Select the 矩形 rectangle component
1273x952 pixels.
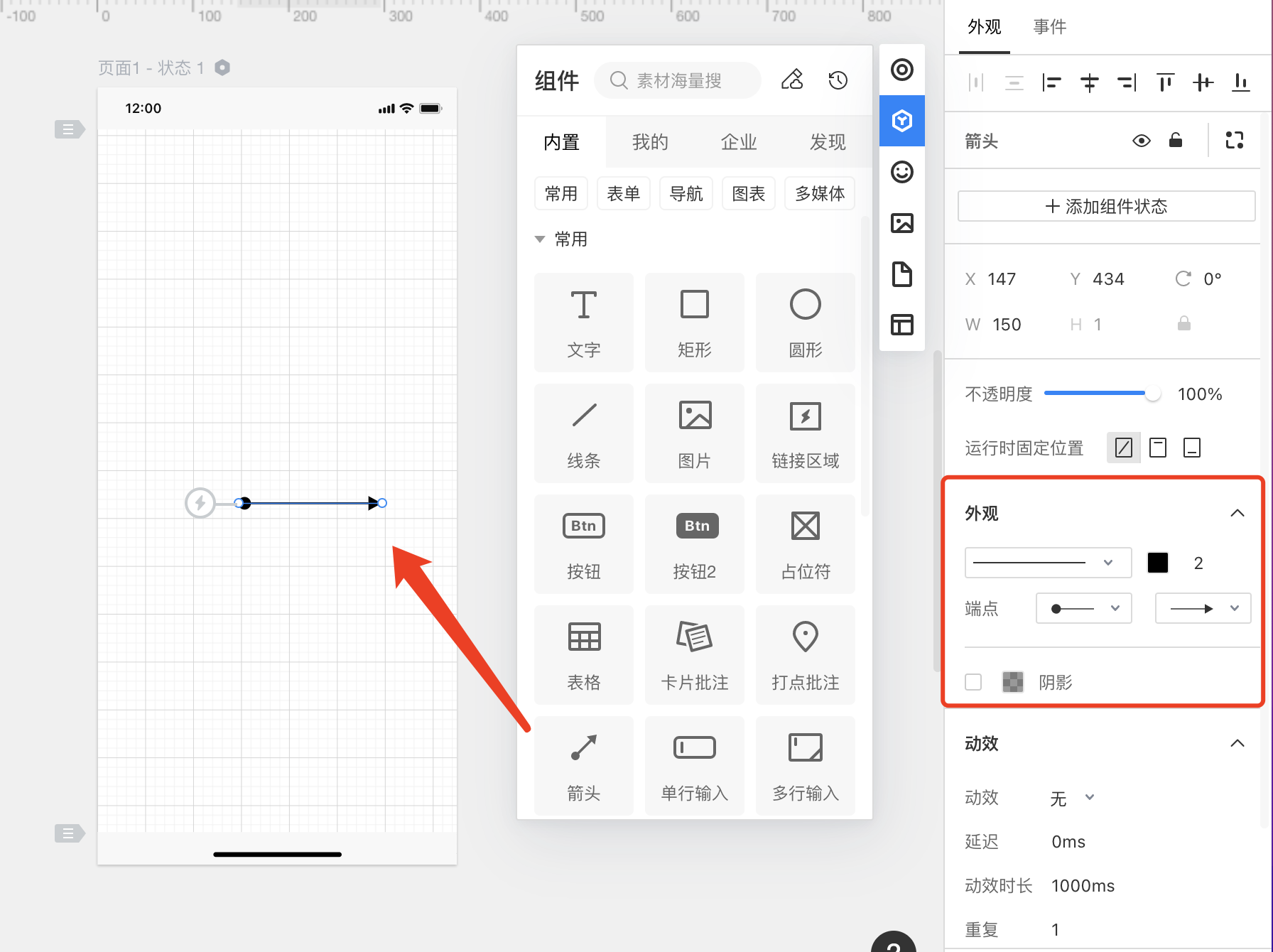pos(695,322)
